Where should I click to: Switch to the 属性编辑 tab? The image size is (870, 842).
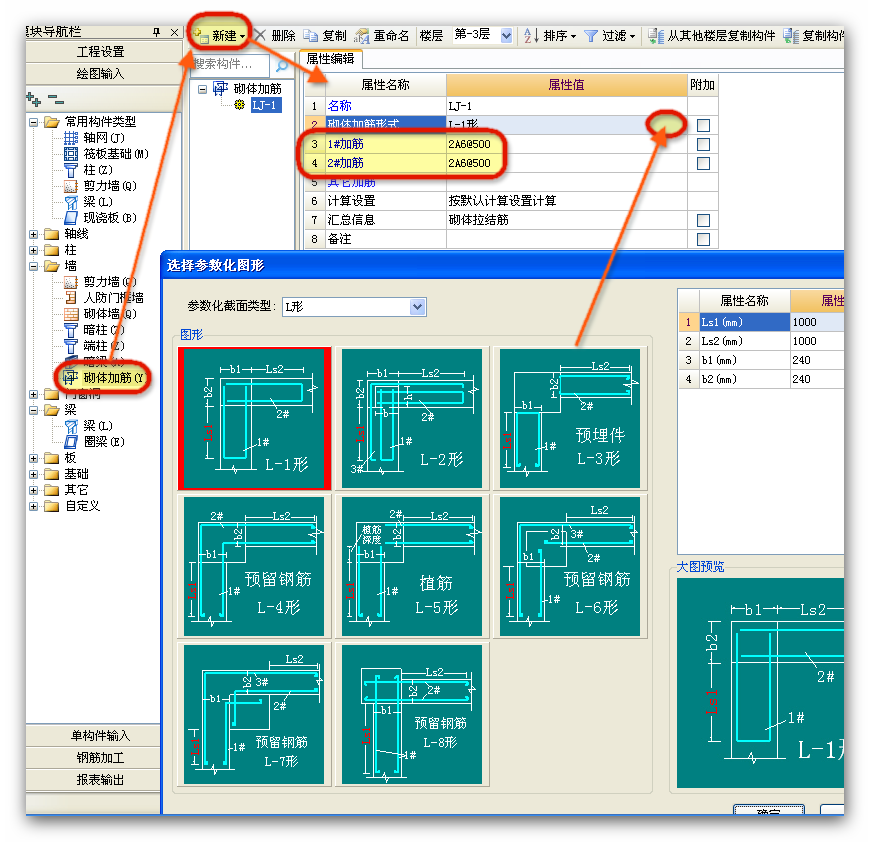click(x=331, y=59)
